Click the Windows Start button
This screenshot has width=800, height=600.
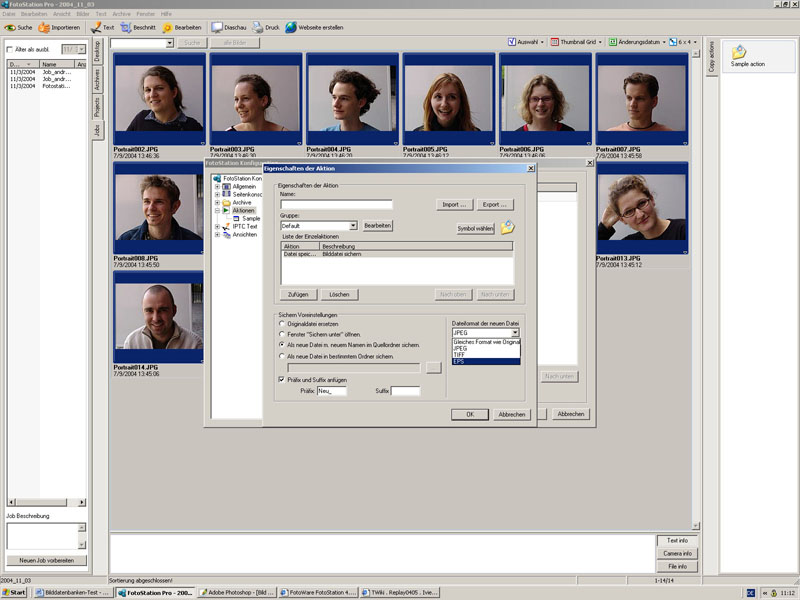pos(14,593)
